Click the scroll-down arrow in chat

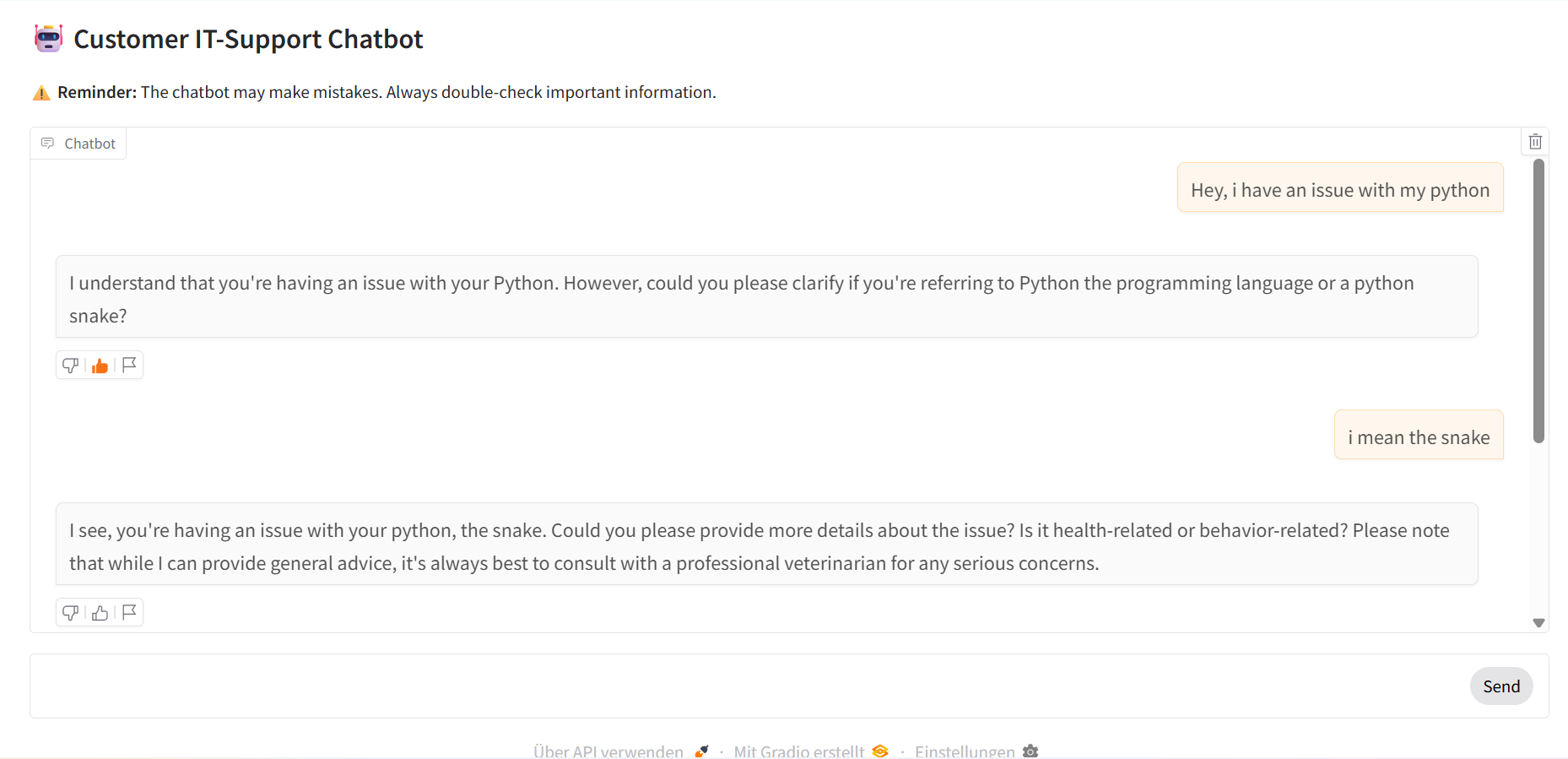pos(1538,623)
